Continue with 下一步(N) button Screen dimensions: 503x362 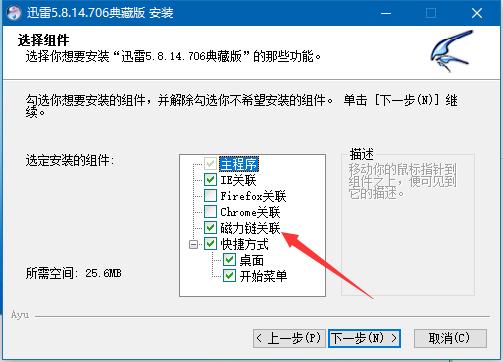[364, 338]
